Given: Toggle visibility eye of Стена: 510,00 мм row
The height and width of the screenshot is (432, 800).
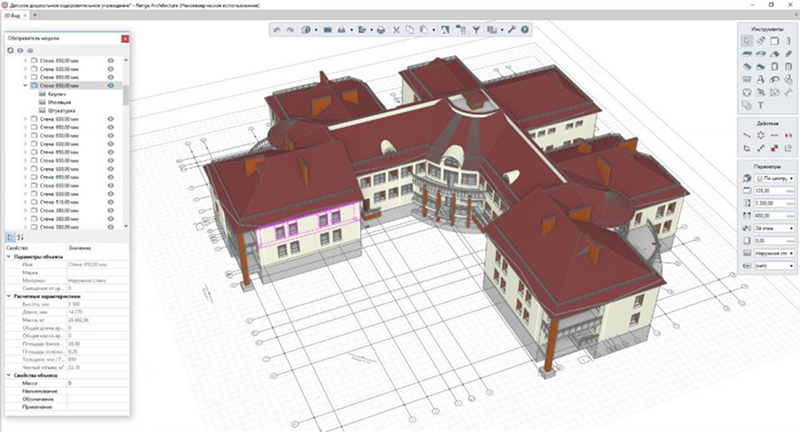Looking at the screenshot, I should click(110, 202).
